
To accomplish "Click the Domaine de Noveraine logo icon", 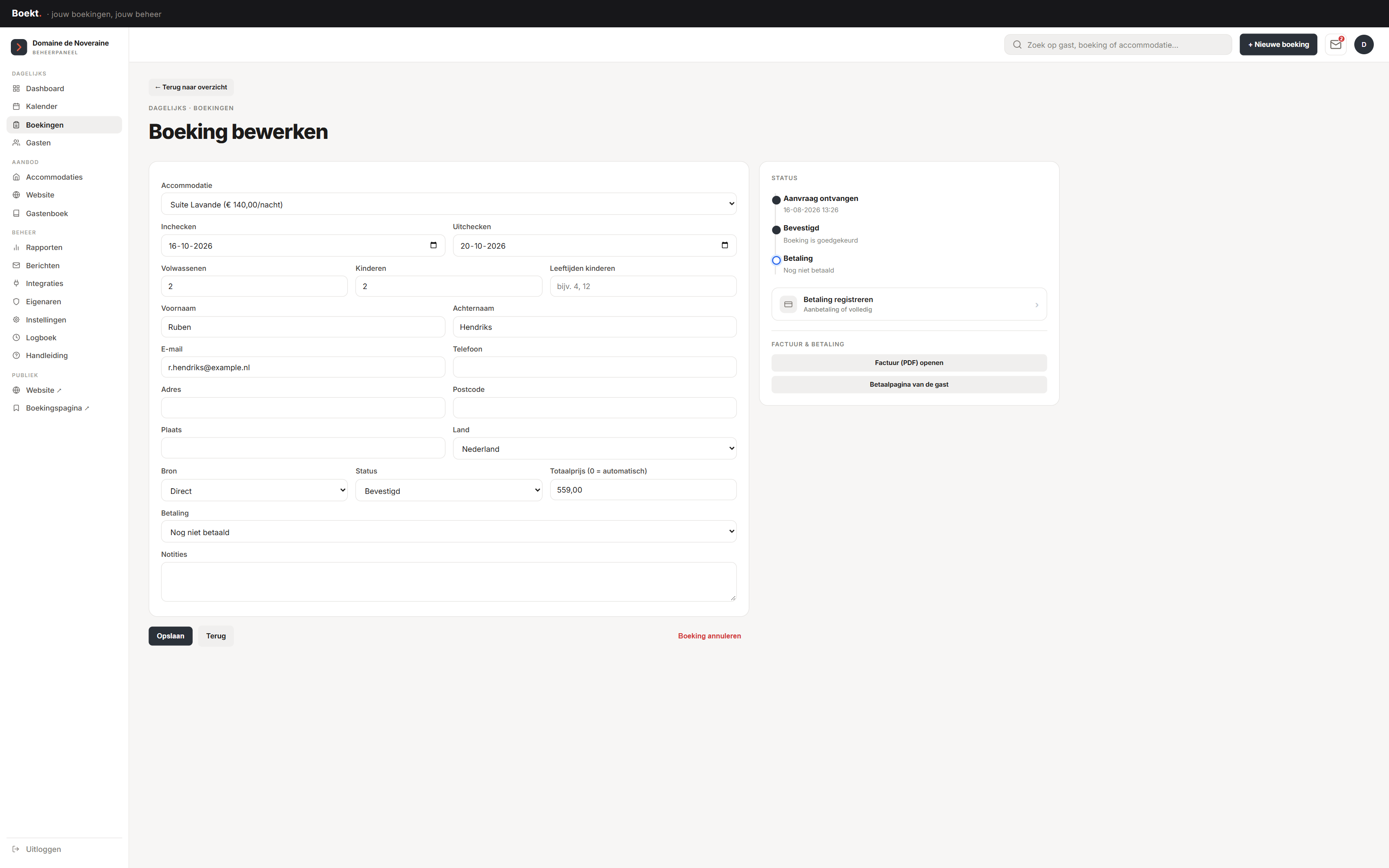I will [19, 47].
